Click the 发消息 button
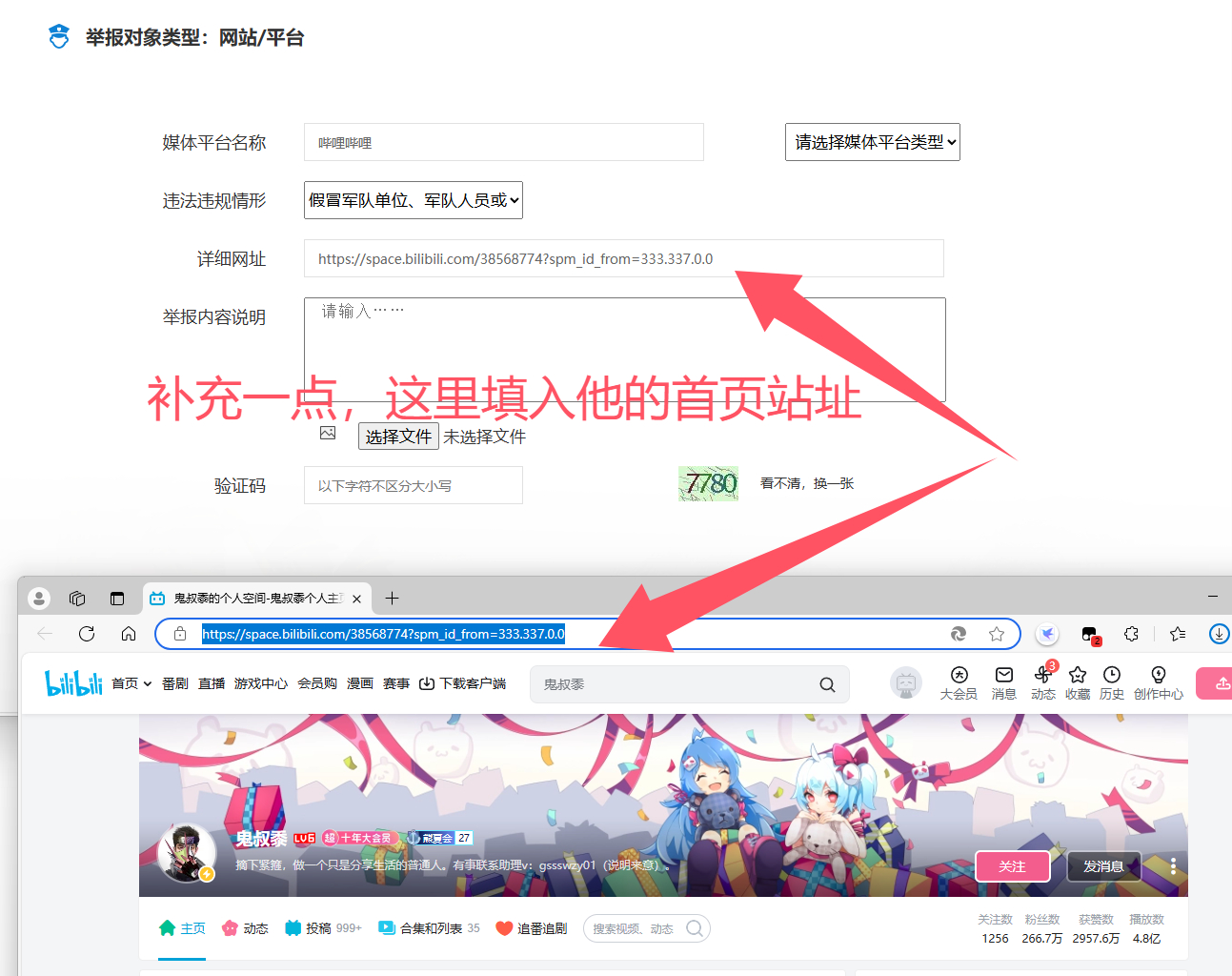The image size is (1232, 976). [x=1102, y=866]
